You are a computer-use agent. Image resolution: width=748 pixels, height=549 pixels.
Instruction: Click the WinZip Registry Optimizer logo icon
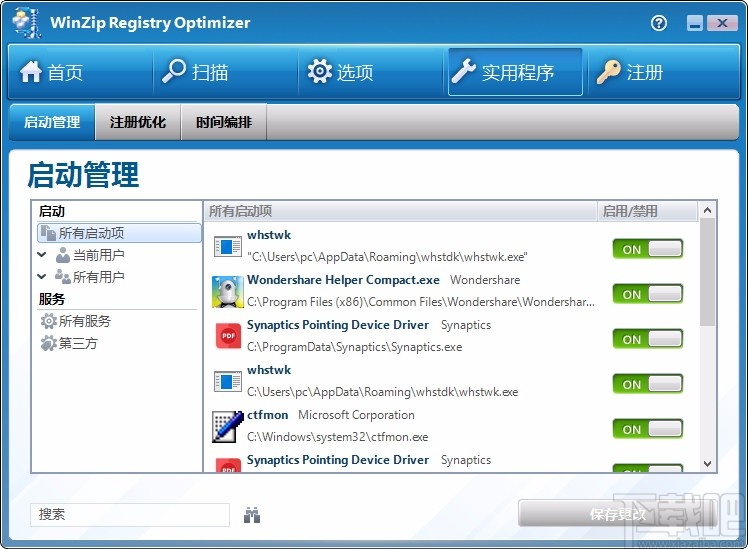(x=26, y=22)
